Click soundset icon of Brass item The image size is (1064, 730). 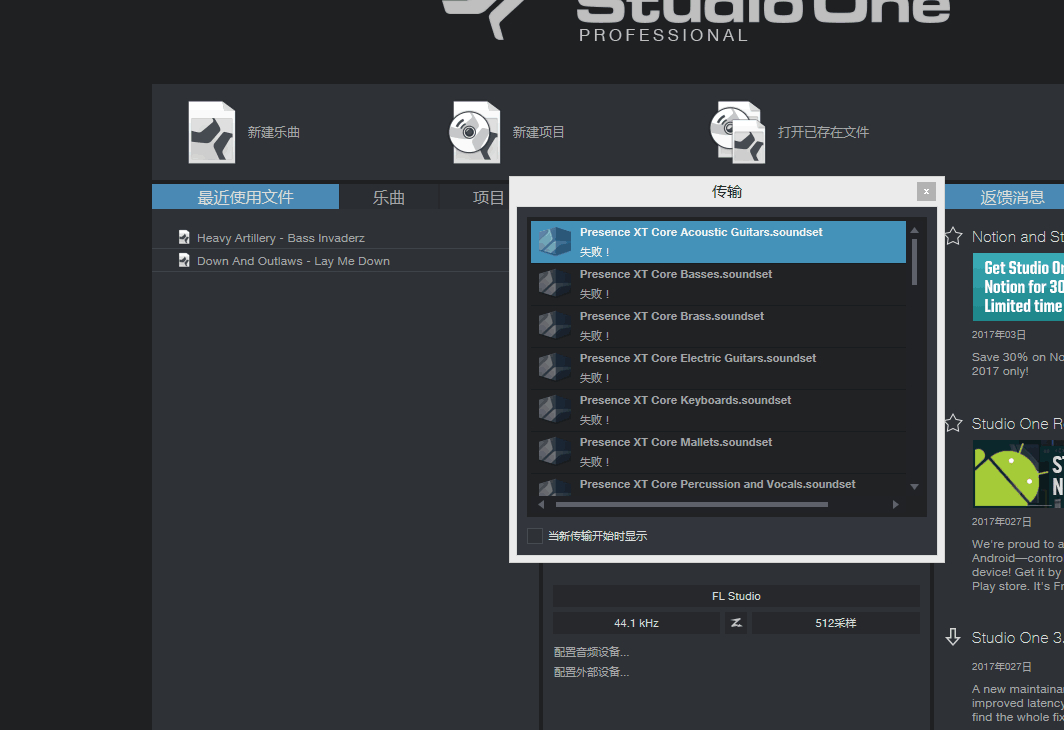[x=554, y=326]
